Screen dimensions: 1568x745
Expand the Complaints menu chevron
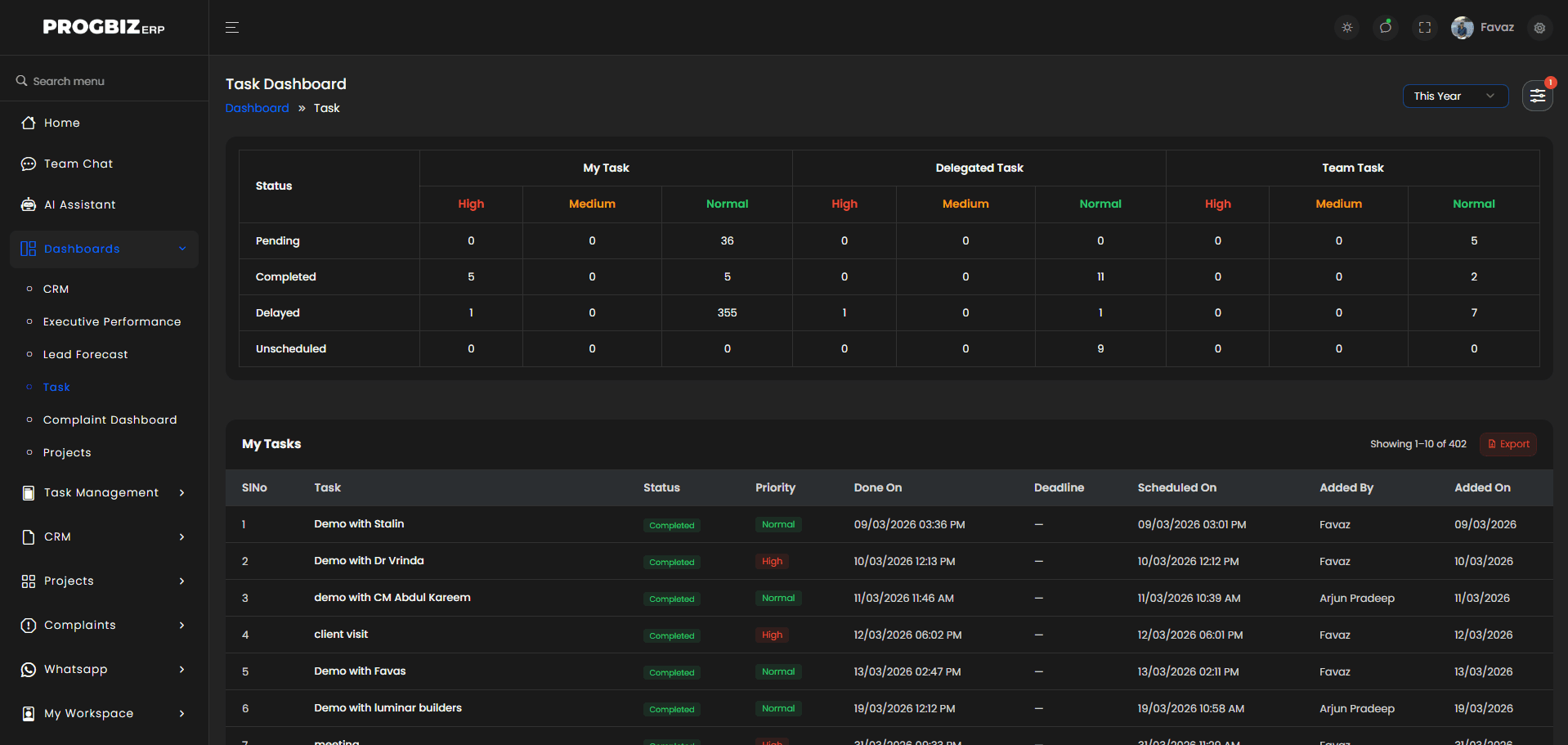[x=182, y=625]
